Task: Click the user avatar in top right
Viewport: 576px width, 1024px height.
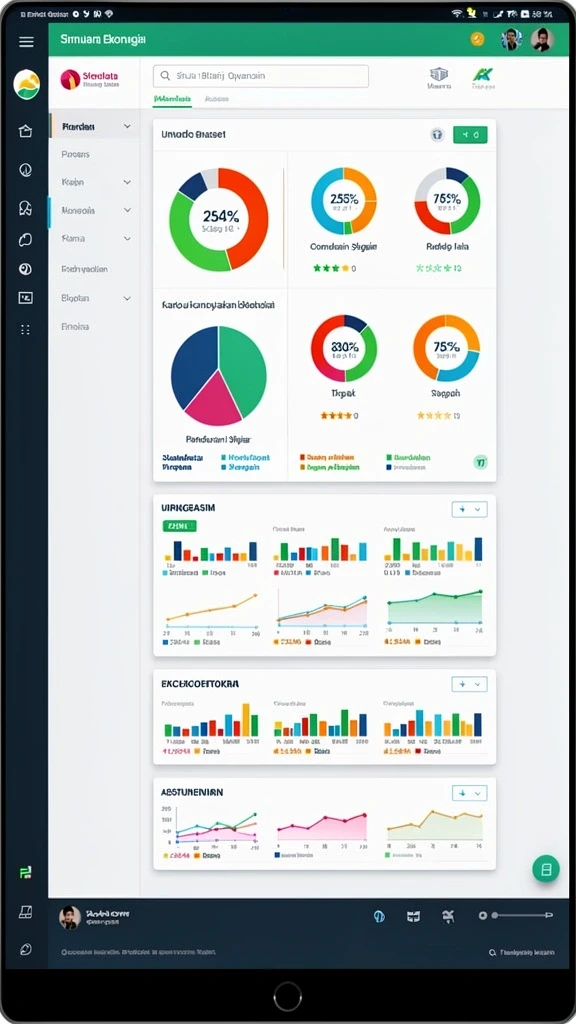Action: 542,39
